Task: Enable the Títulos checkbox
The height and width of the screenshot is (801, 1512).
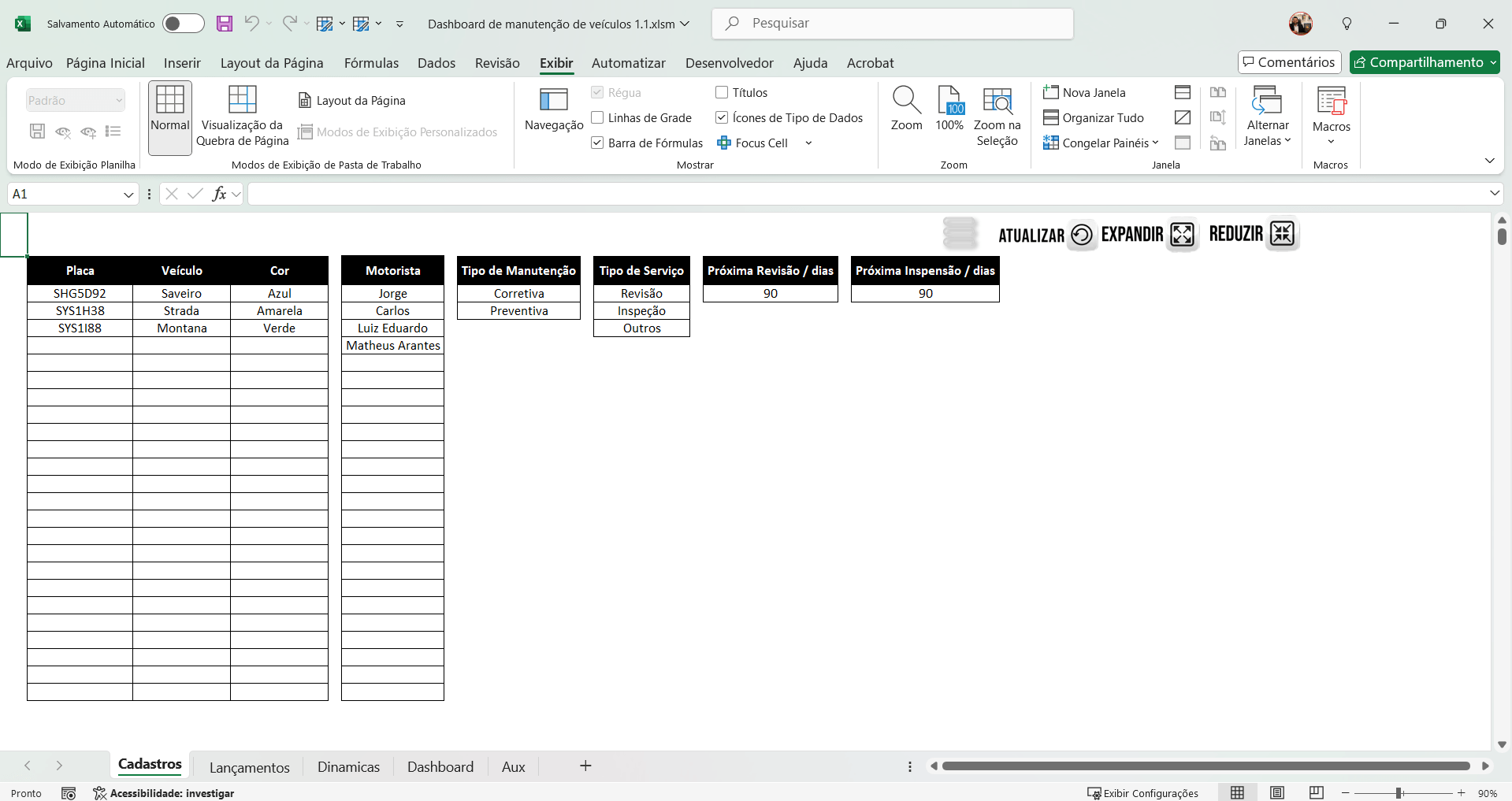Action: tap(722, 93)
